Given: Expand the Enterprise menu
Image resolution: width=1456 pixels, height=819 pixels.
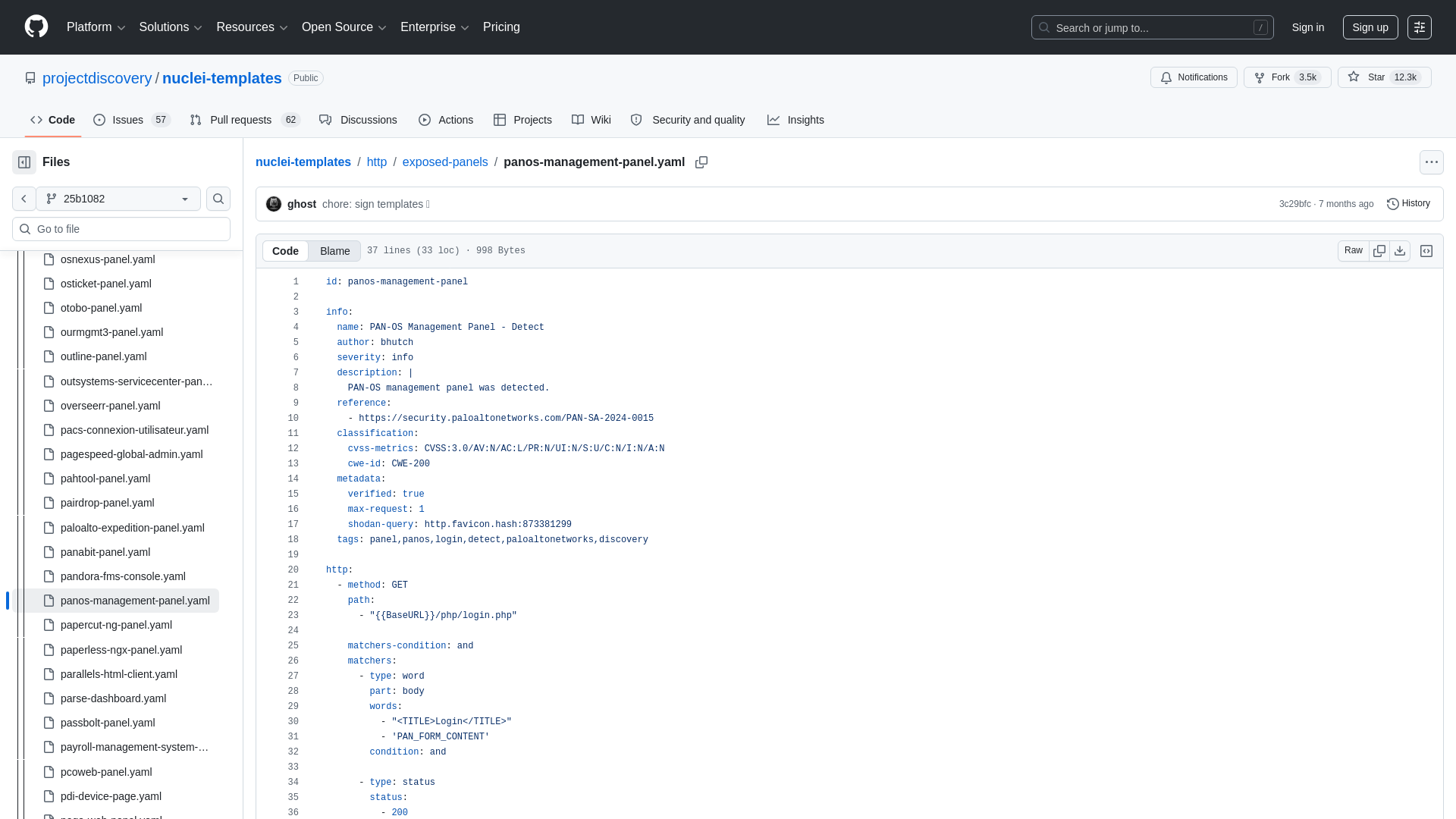Looking at the screenshot, I should [435, 27].
